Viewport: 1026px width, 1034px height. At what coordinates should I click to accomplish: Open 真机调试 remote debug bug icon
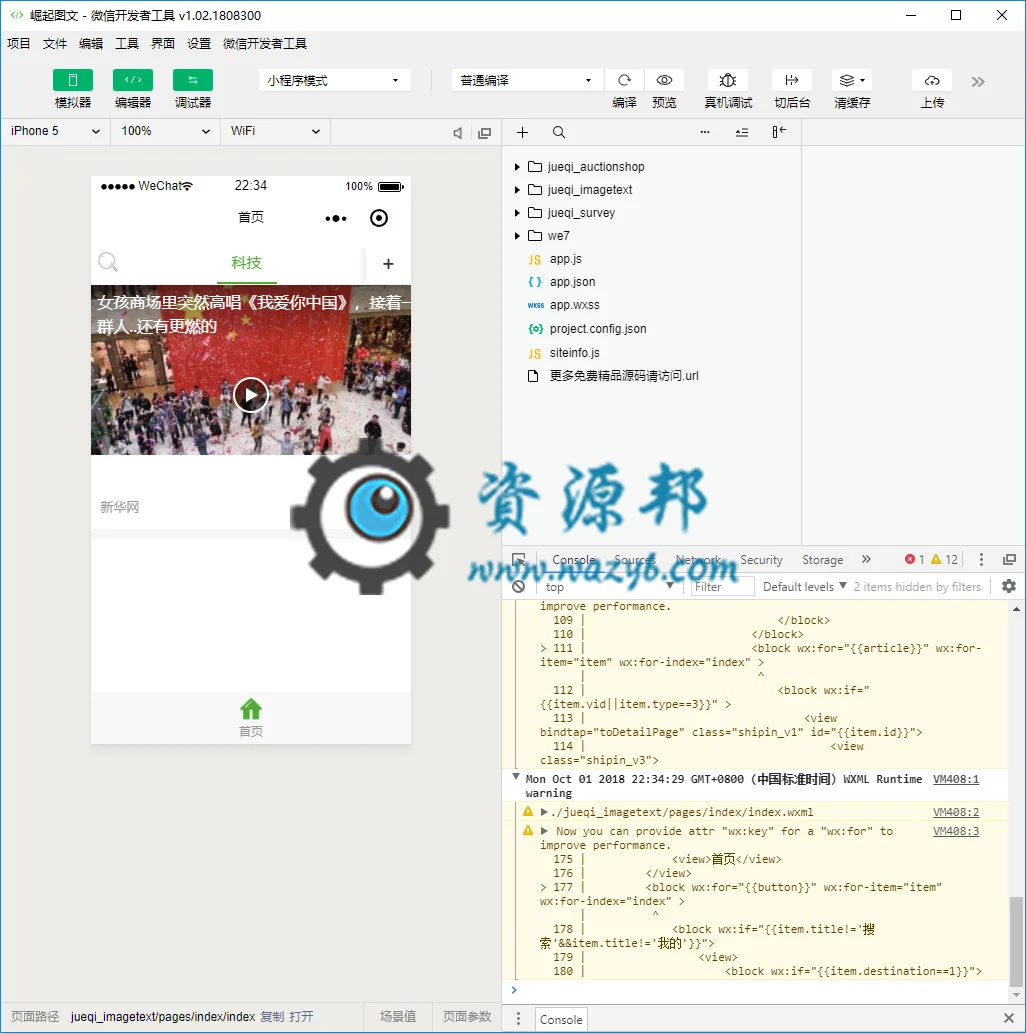[x=727, y=80]
